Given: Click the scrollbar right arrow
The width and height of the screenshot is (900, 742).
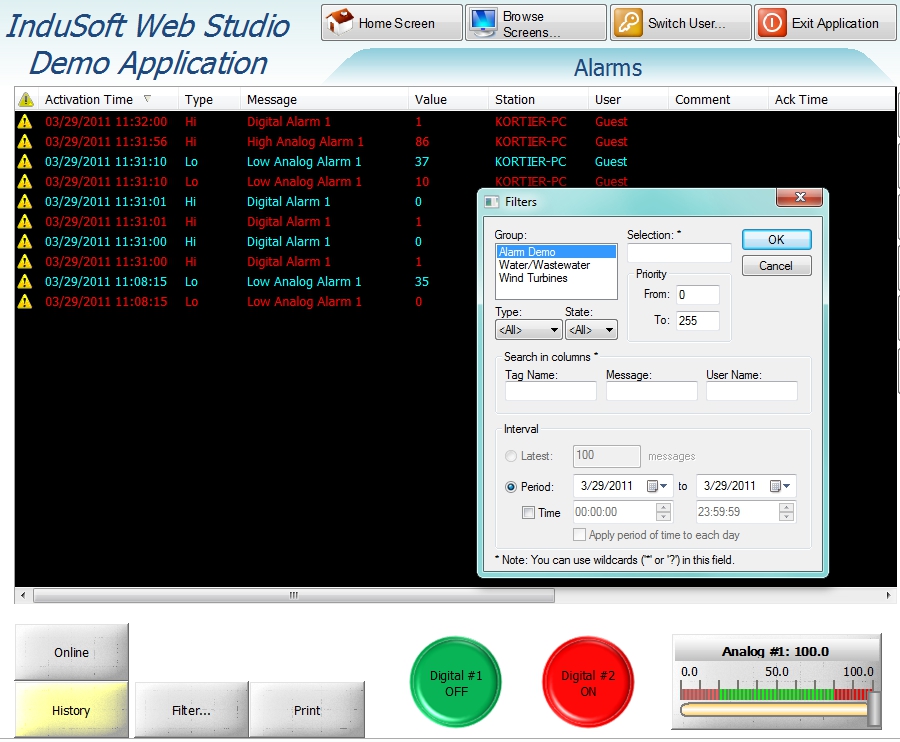Looking at the screenshot, I should coord(888,595).
